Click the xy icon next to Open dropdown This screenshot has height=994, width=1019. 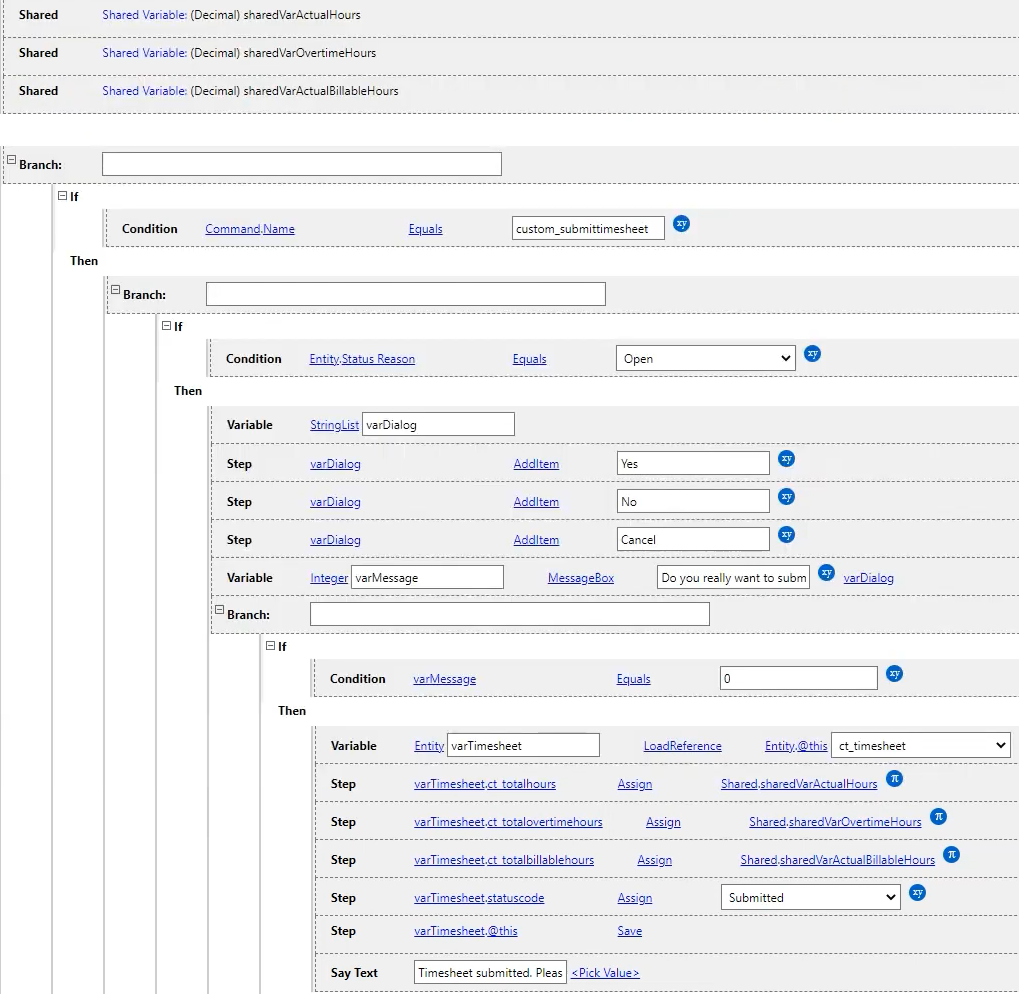pyautogui.click(x=812, y=354)
